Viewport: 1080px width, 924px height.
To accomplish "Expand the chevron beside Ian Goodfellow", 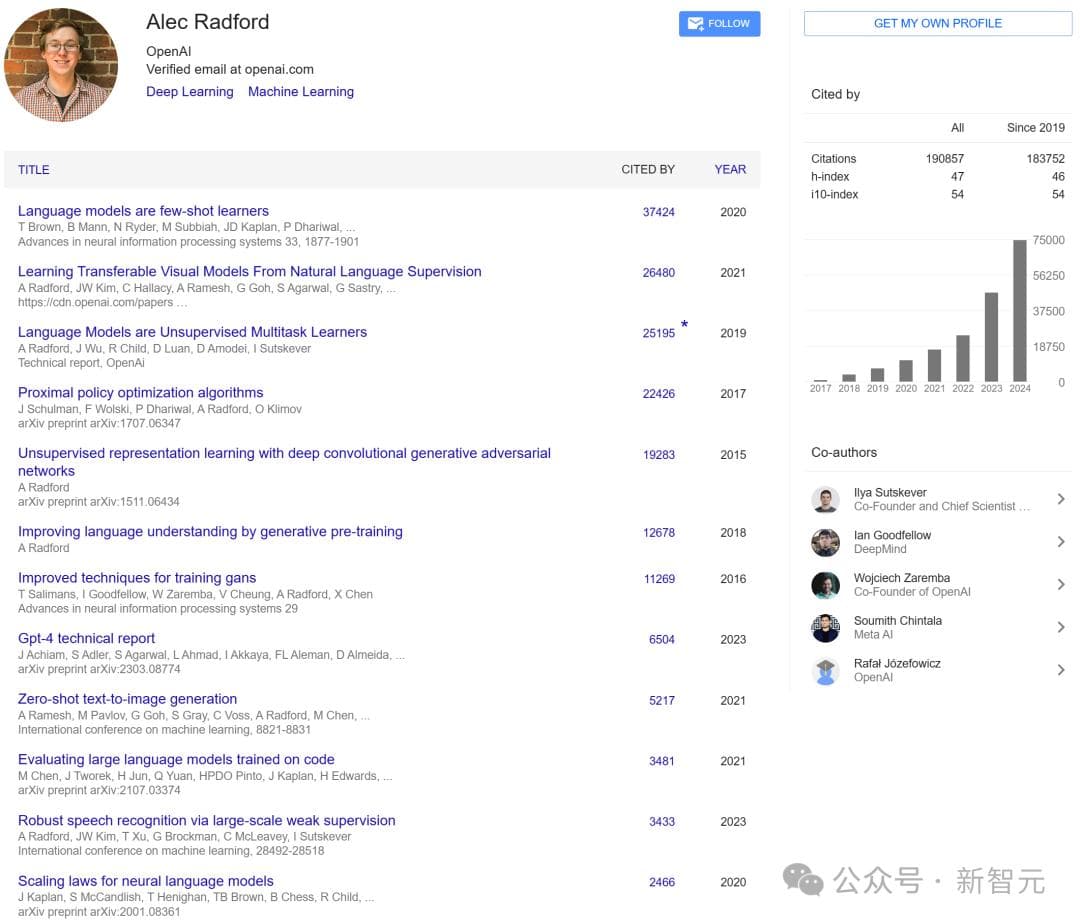I will pos(1061,542).
